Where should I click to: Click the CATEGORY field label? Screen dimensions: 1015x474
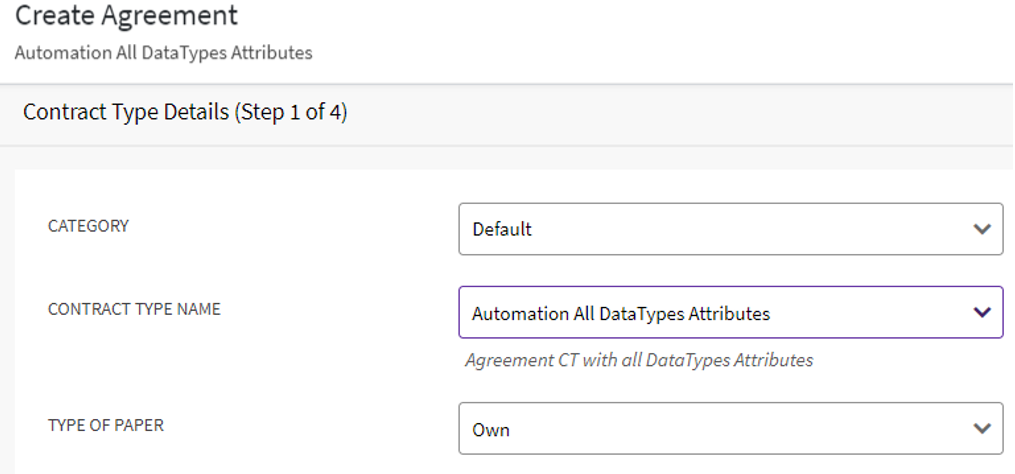88,226
